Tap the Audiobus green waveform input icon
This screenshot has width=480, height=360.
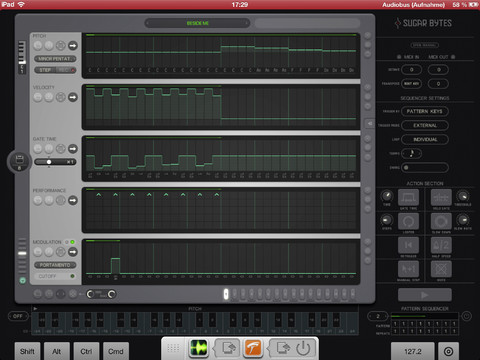tap(199, 348)
